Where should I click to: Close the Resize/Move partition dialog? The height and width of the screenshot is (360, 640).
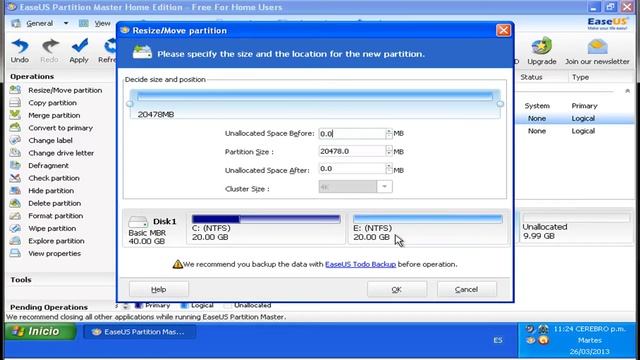click(503, 30)
